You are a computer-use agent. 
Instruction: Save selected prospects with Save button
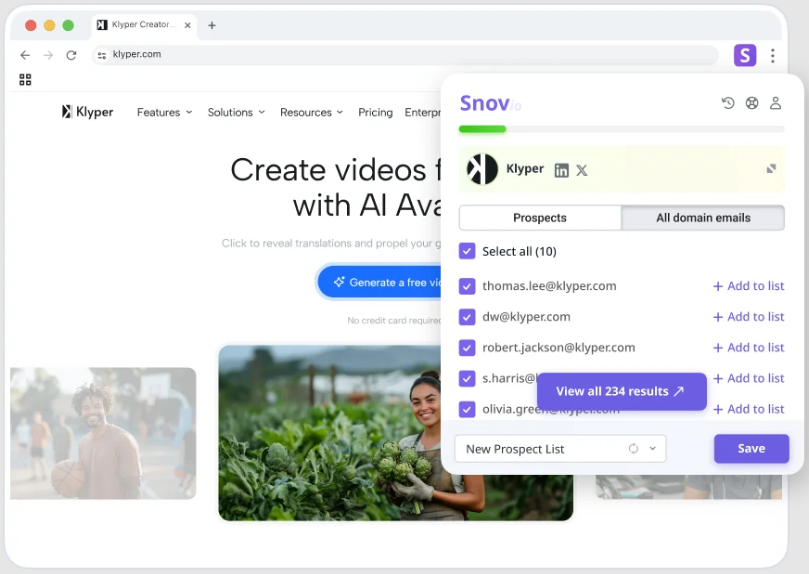click(x=751, y=449)
